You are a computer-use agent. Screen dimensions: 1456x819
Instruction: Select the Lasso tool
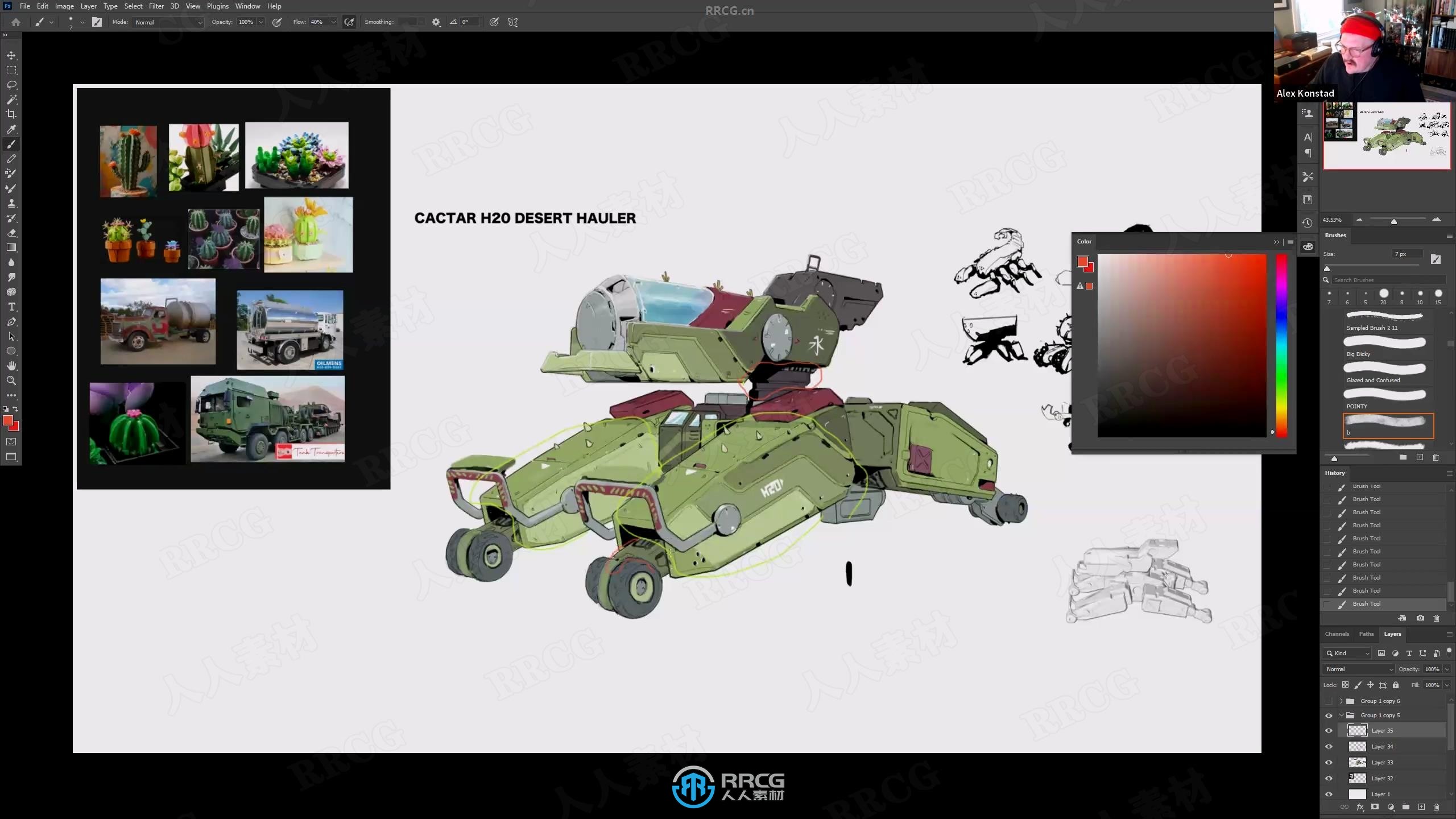[x=11, y=85]
